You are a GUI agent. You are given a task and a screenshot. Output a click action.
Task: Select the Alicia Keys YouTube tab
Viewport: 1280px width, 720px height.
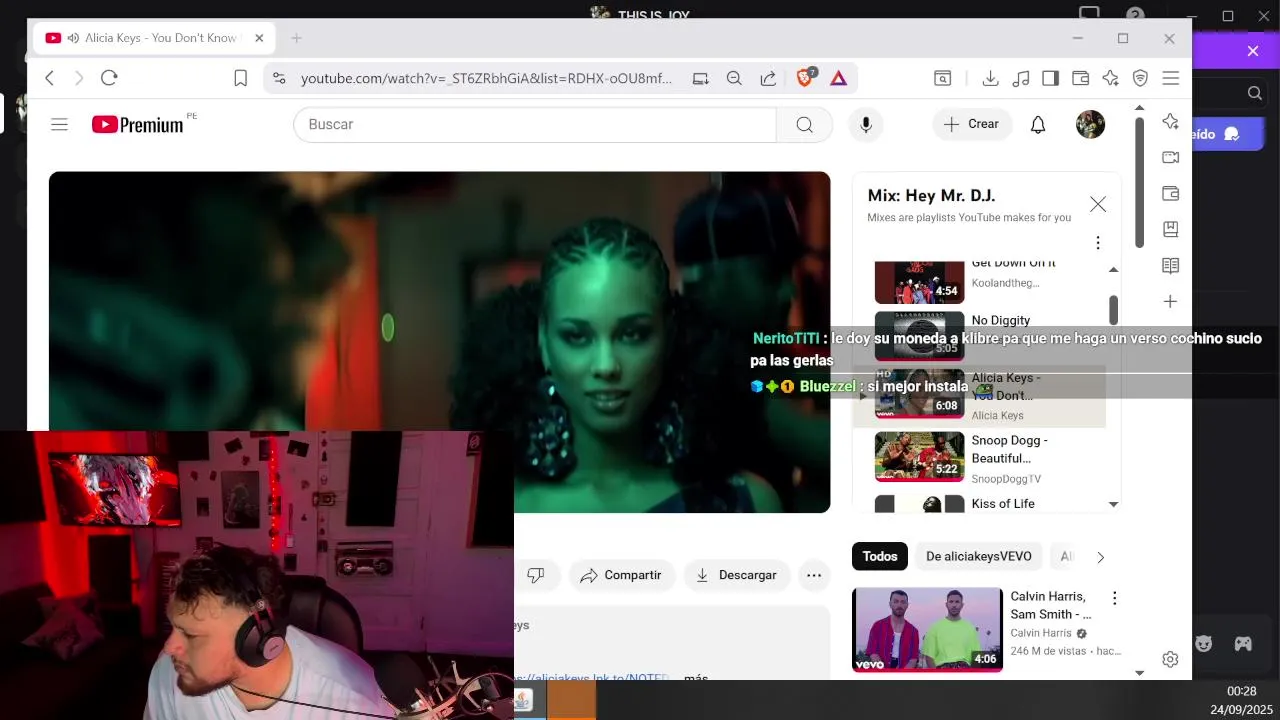click(x=154, y=38)
